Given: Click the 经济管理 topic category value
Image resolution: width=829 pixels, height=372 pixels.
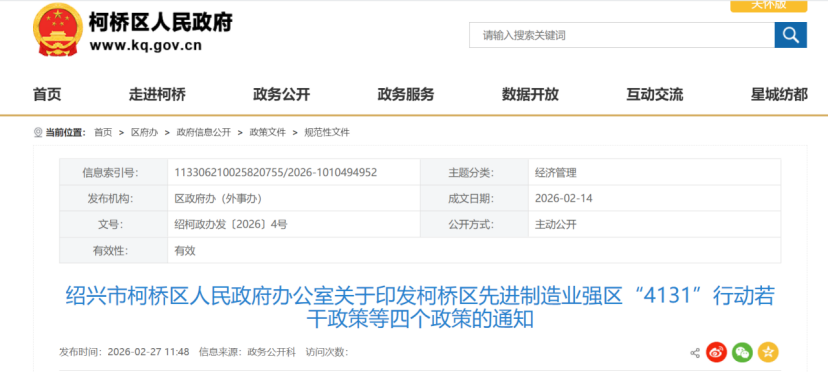Looking at the screenshot, I should coord(556,172).
